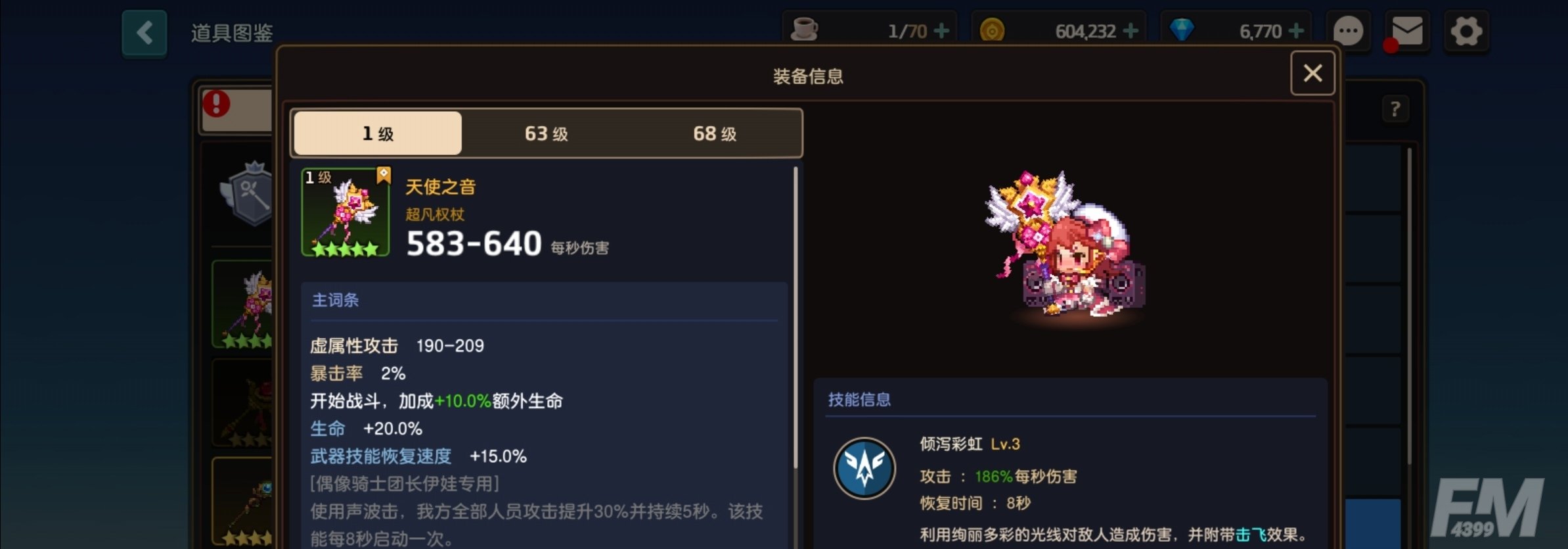
Task: Open the question mark help button
Action: coord(1395,108)
